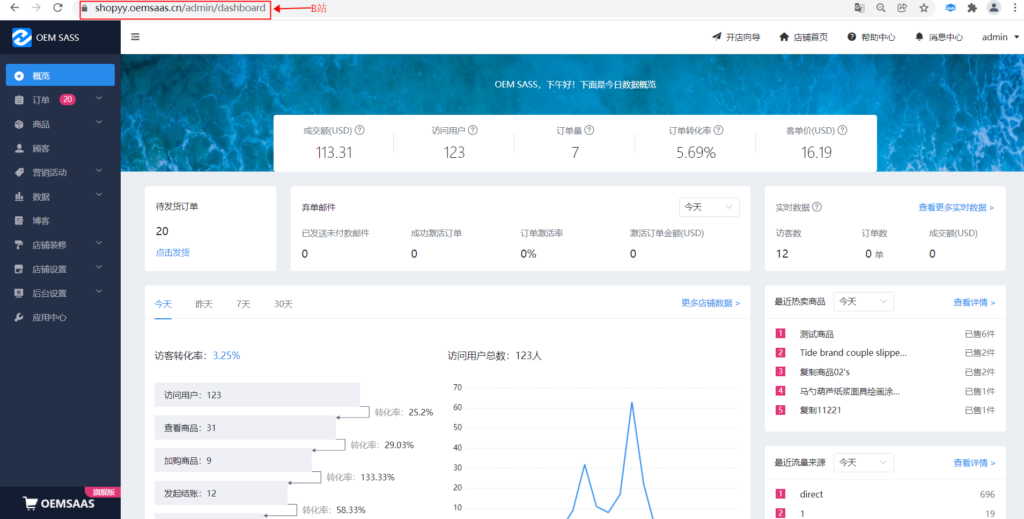
Task: Click the browser address bar URL
Action: tap(180, 8)
